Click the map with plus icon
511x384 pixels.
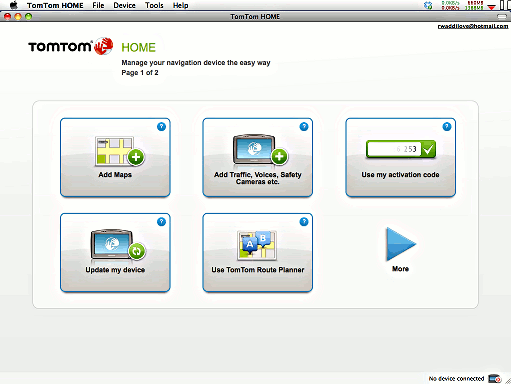pyautogui.click(x=119, y=151)
